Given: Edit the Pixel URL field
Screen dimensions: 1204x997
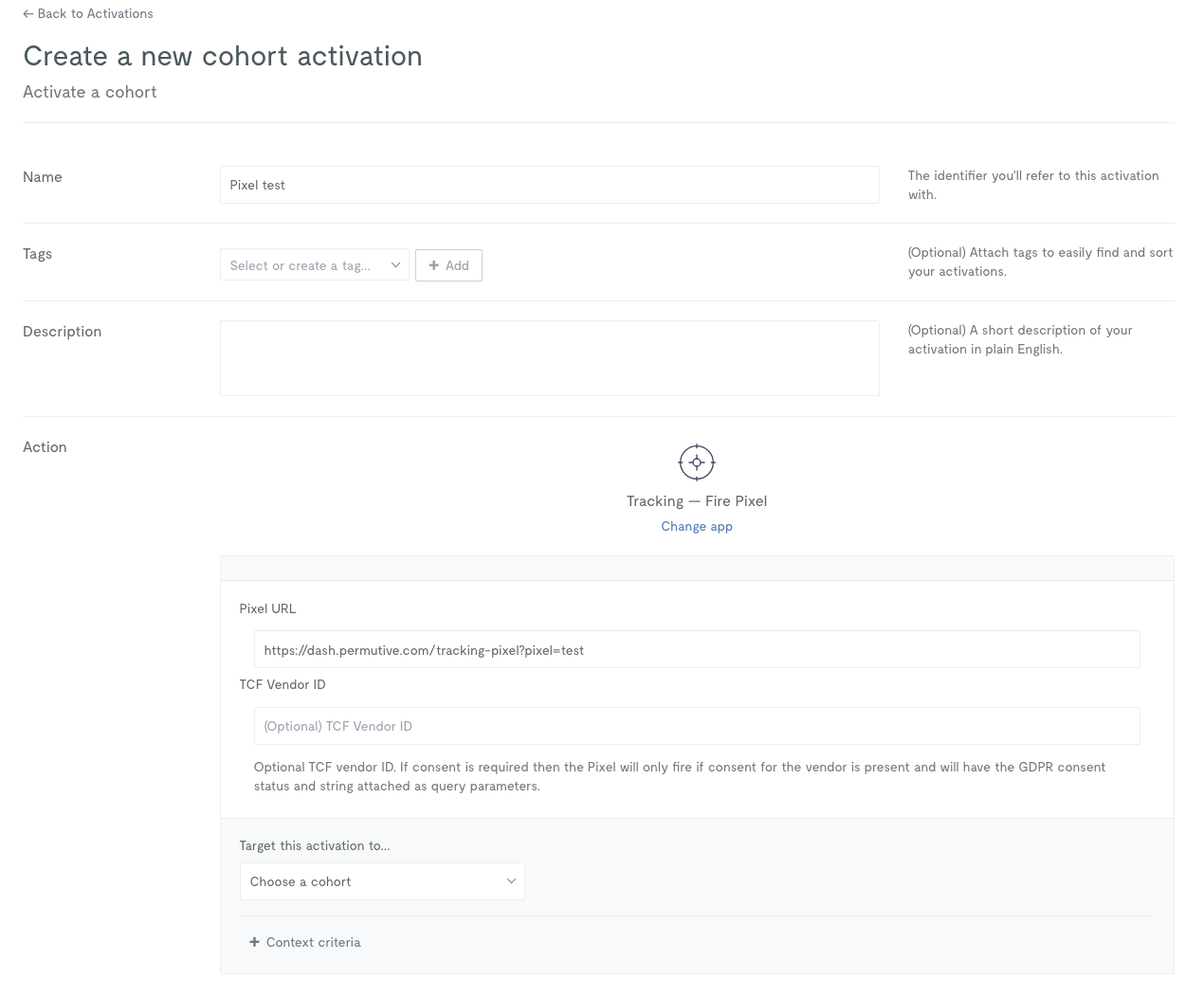Looking at the screenshot, I should (x=697, y=649).
